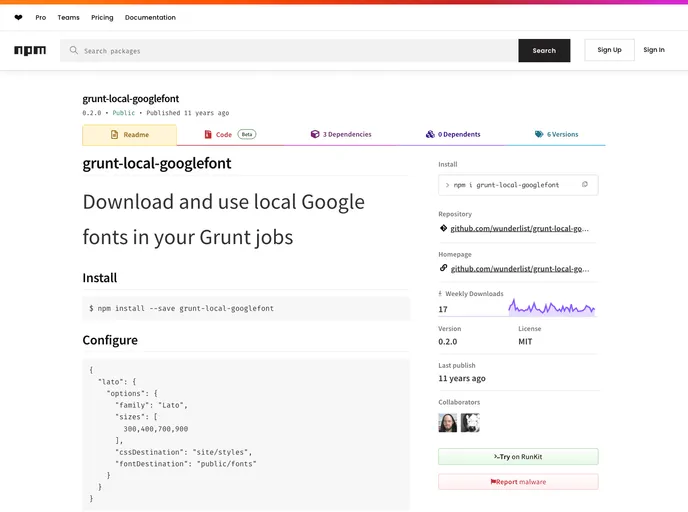This screenshot has height=512, width=688.
Task: Click the npm install --save command block
Action: 246,308
